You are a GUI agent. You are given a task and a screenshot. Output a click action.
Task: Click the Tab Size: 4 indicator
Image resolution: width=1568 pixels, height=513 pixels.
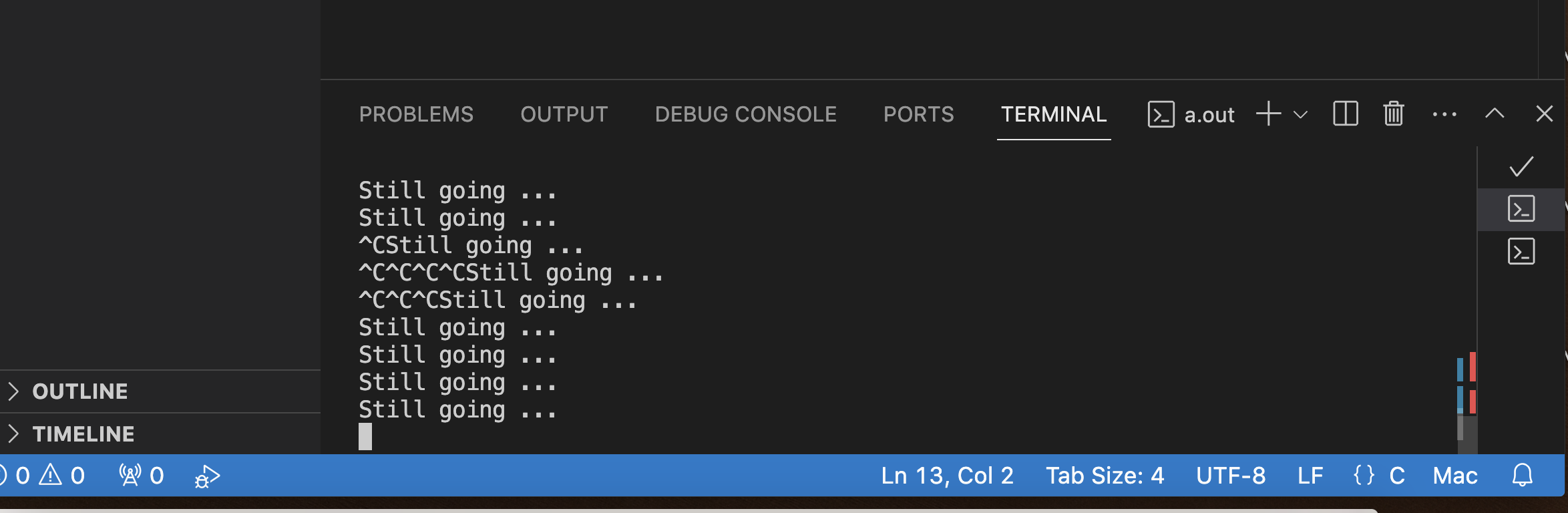(x=1105, y=476)
